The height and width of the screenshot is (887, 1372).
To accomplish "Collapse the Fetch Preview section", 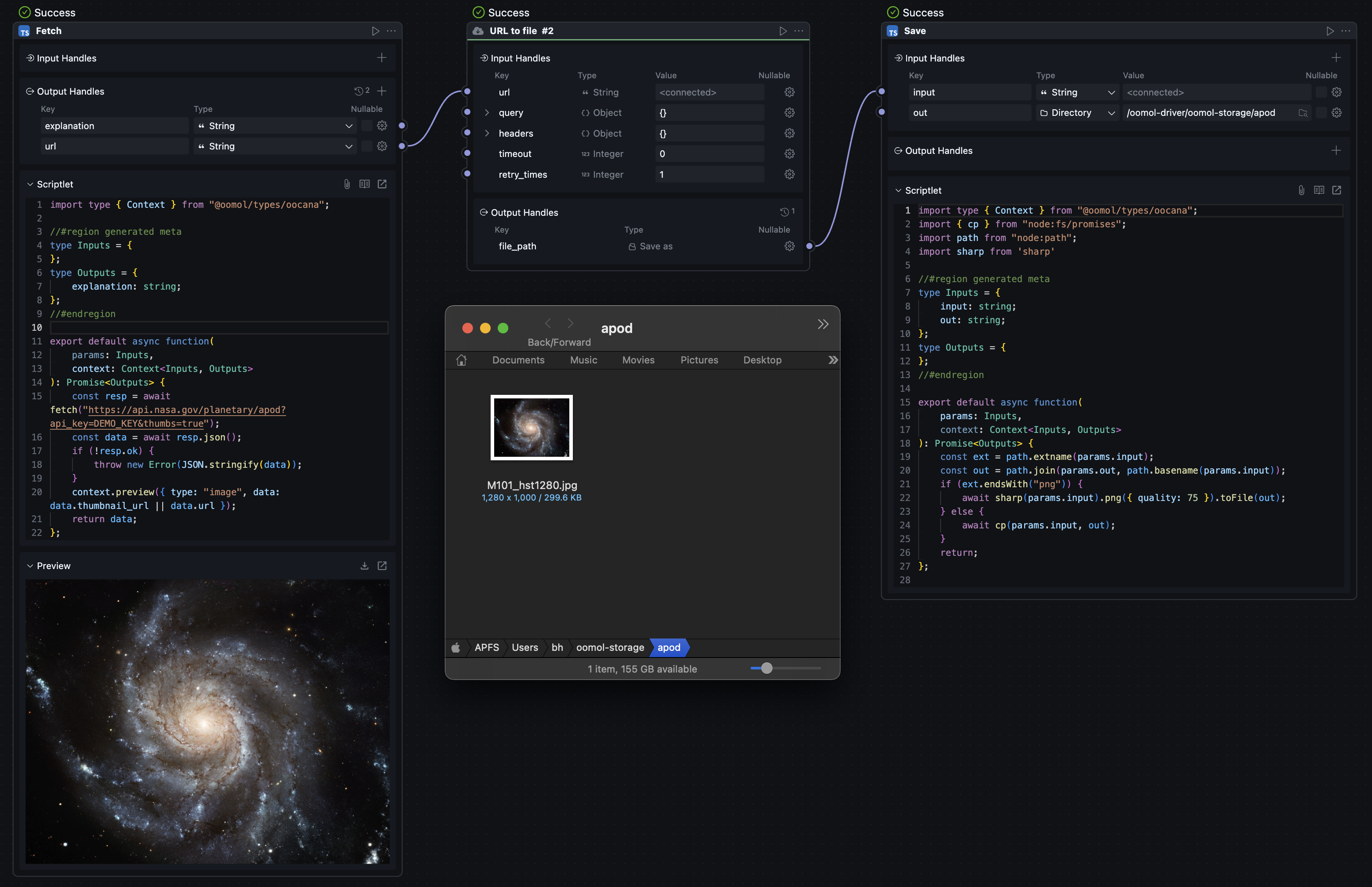I will [x=30, y=566].
